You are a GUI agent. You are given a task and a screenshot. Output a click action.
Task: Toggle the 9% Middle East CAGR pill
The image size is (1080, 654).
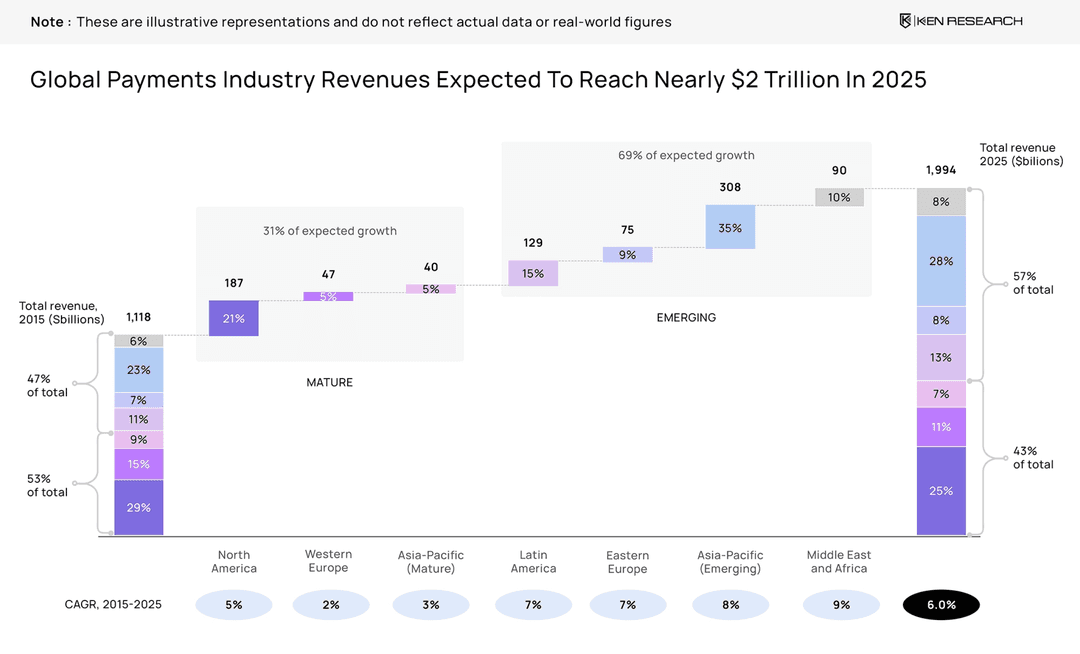pyautogui.click(x=839, y=604)
